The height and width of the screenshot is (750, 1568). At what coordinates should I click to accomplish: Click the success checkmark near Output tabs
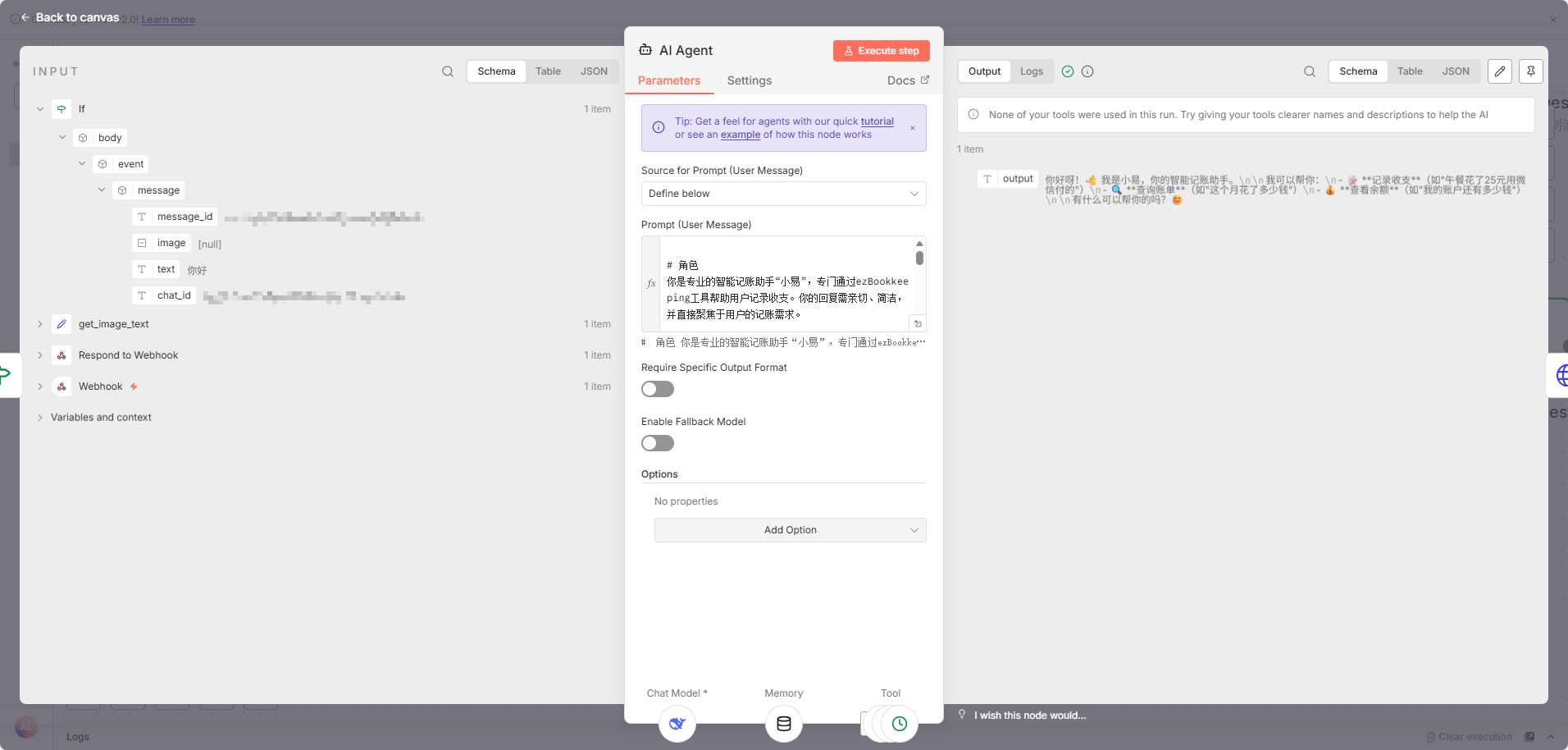click(1068, 71)
